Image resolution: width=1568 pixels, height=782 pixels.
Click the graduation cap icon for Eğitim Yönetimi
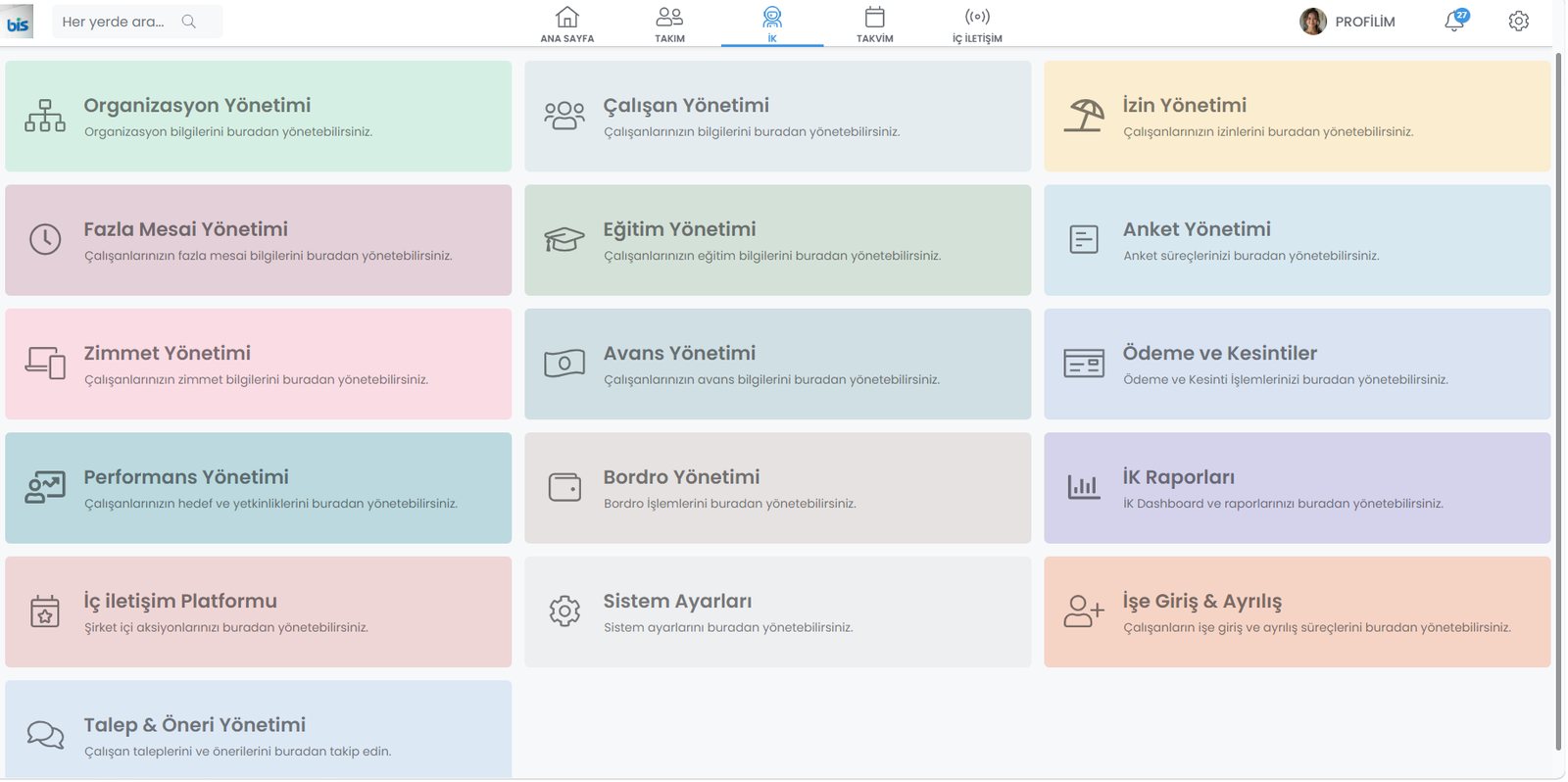(x=564, y=239)
